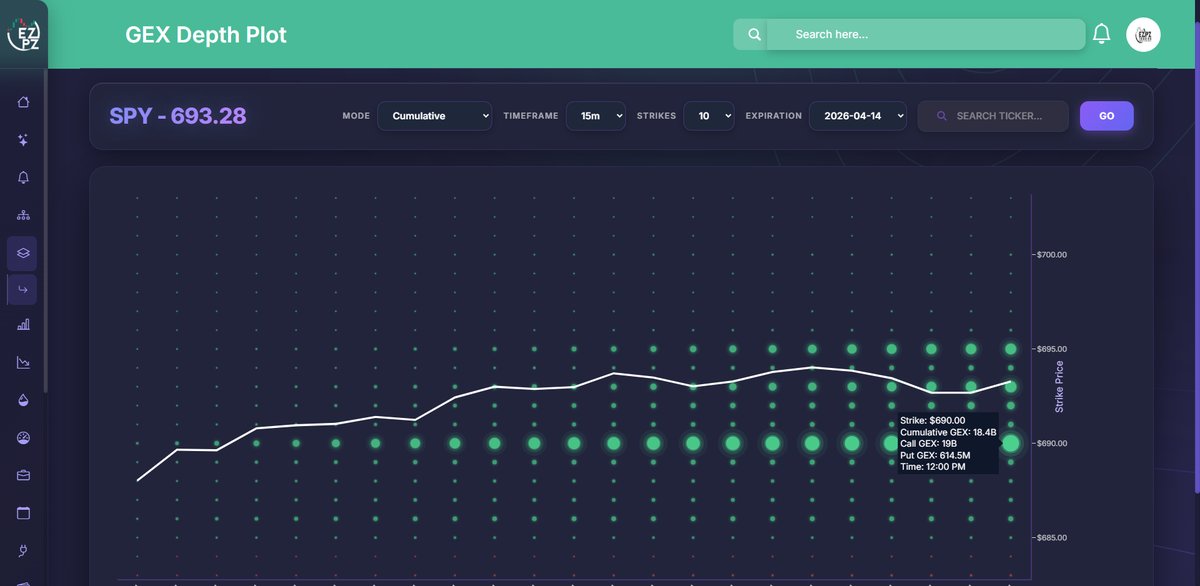The height and width of the screenshot is (586, 1200).
Task: Open the Timeframe dropdown set to 15m
Action: click(596, 116)
